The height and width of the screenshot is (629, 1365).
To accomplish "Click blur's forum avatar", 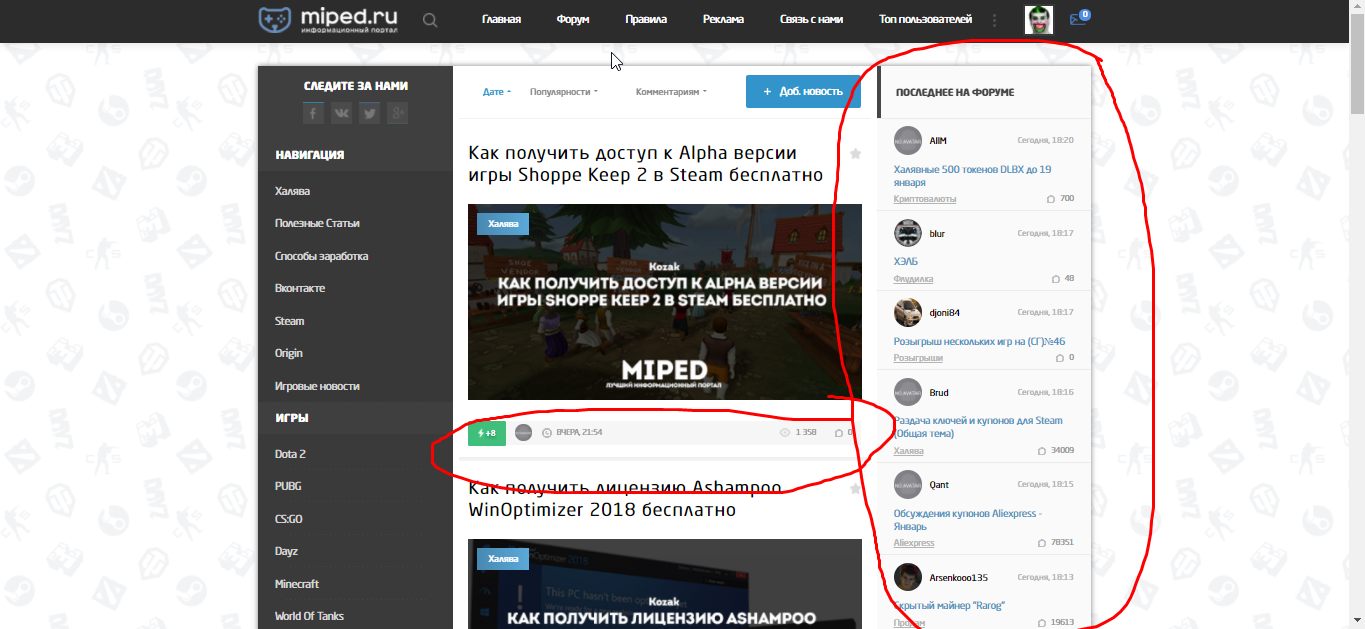I will (x=908, y=233).
